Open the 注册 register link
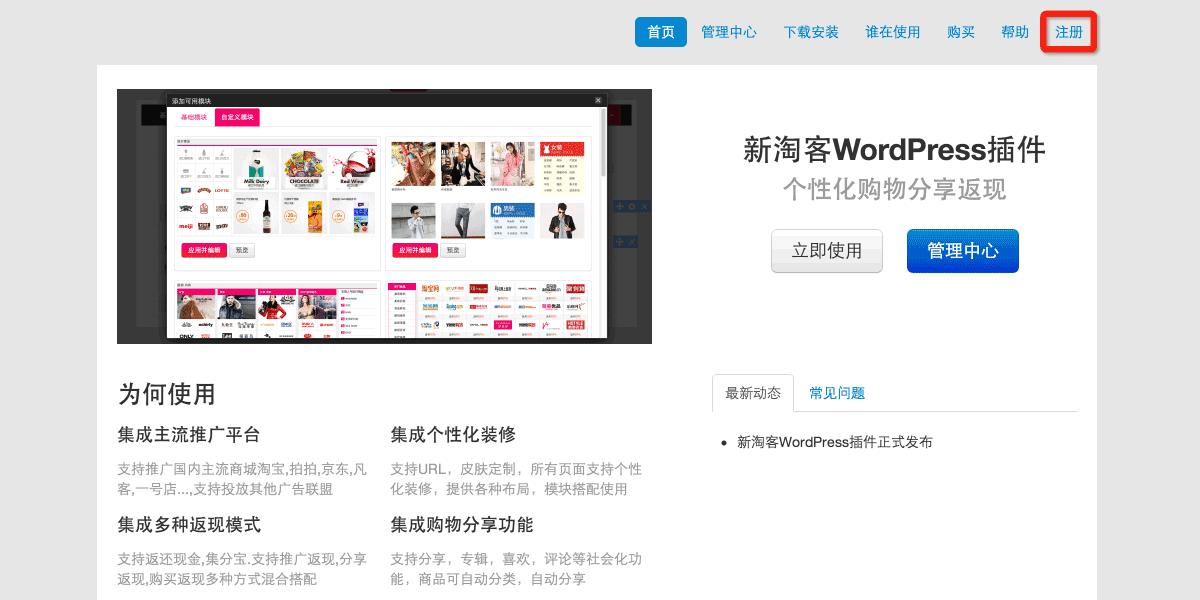1200x600 pixels. (1069, 32)
